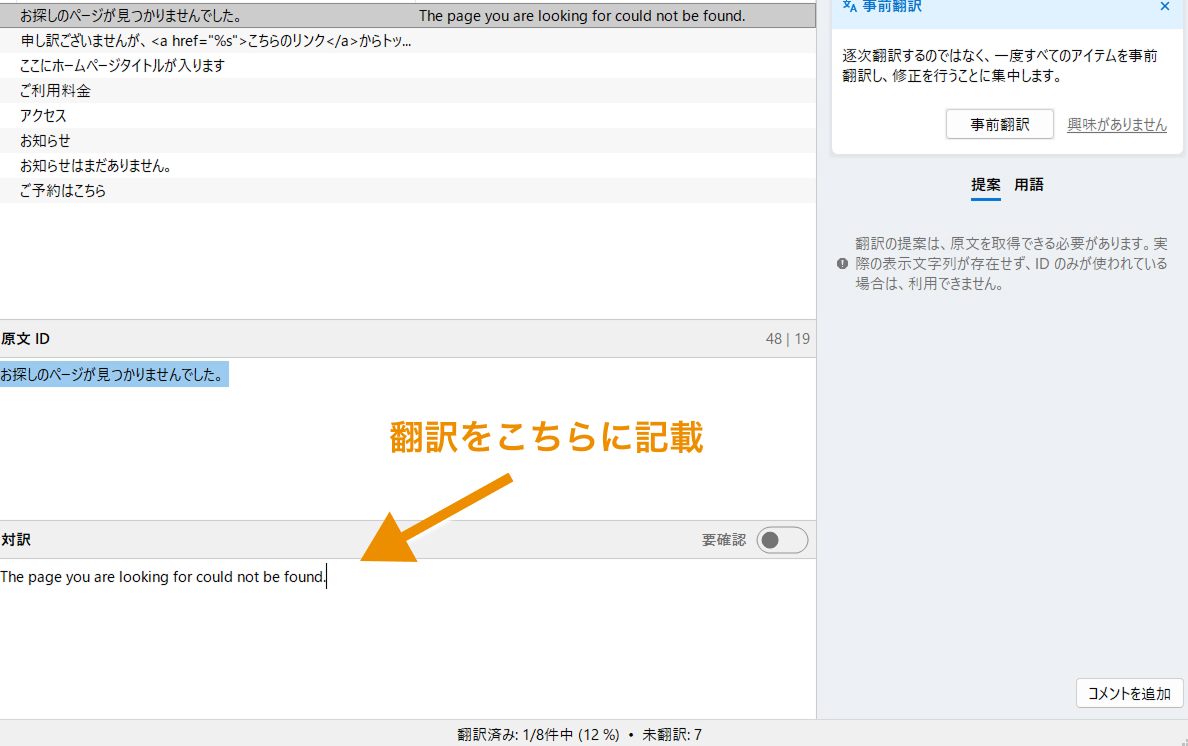Open the 用語 tab
This screenshot has height=746, width=1188.
click(x=1029, y=185)
